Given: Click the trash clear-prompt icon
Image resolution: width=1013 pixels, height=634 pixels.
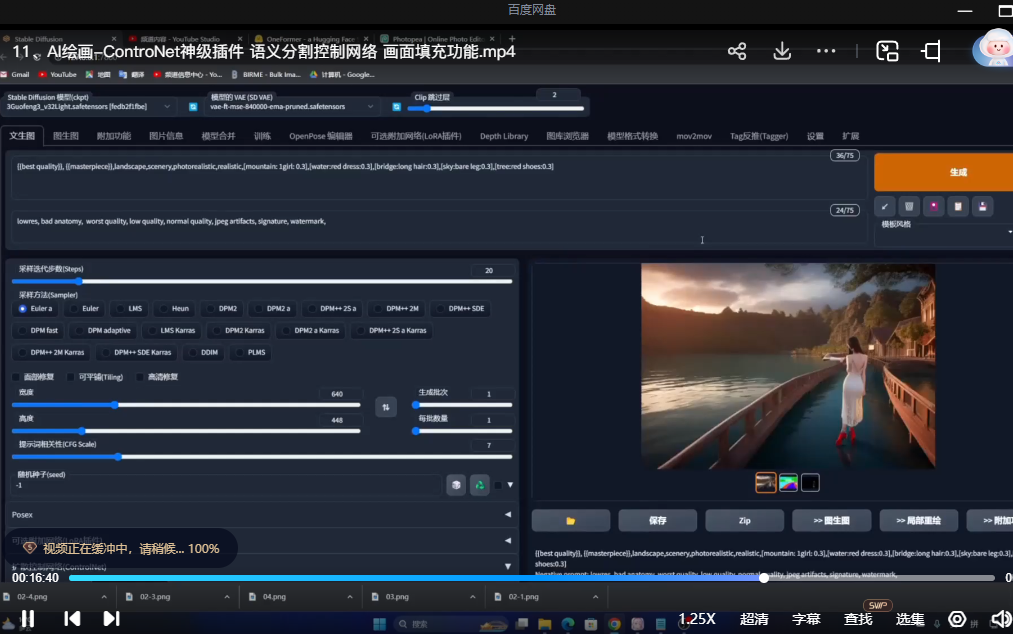Looking at the screenshot, I should (x=909, y=206).
